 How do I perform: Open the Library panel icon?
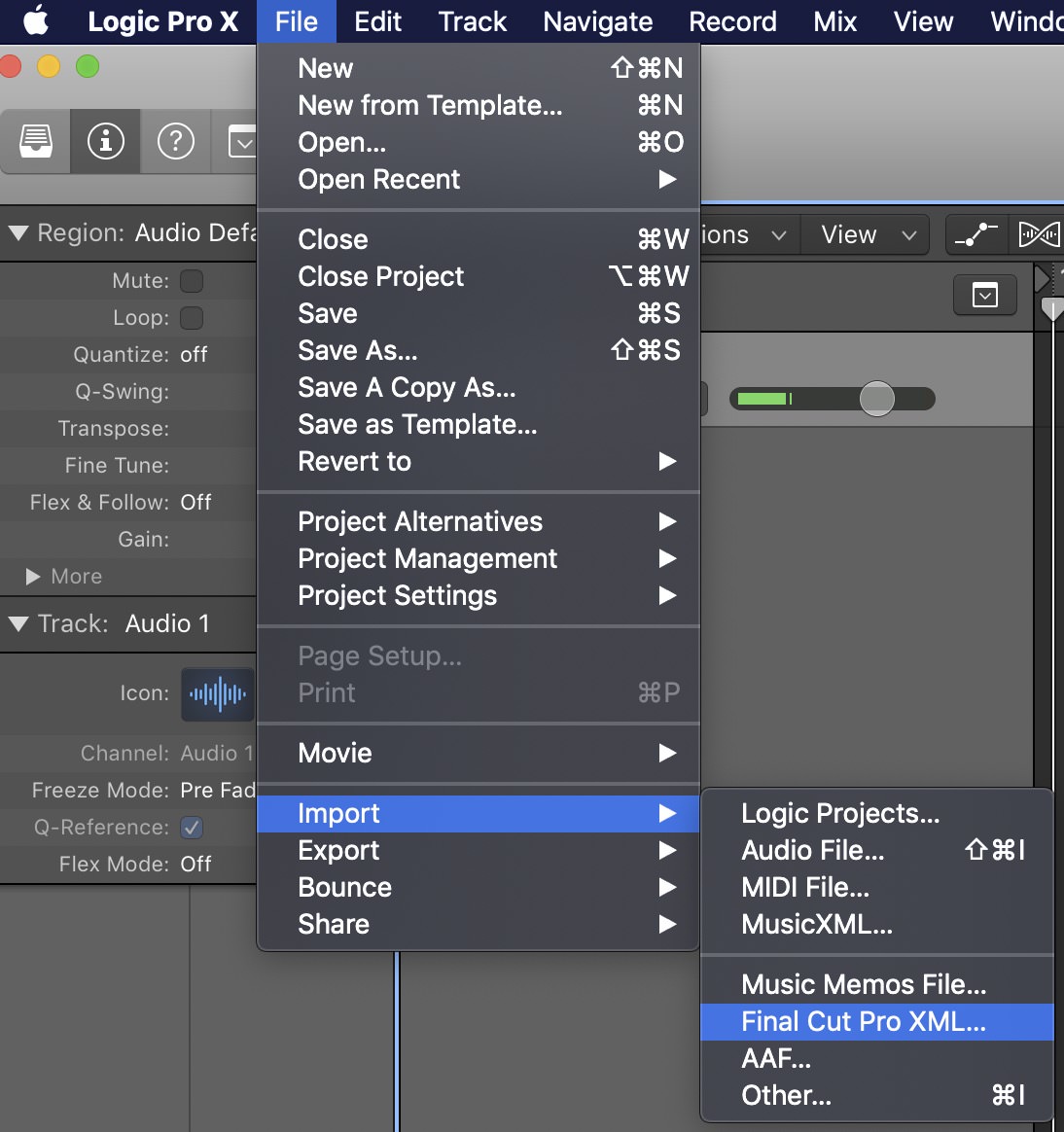[37, 142]
